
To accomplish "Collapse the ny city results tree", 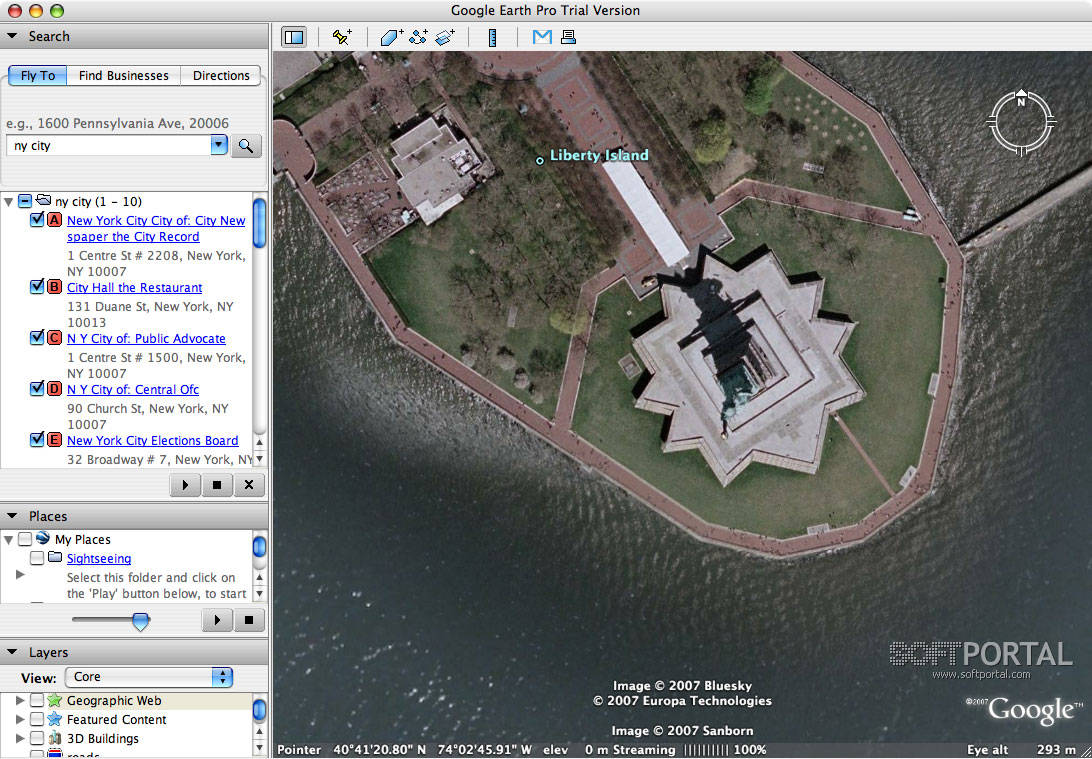I will click(x=8, y=202).
